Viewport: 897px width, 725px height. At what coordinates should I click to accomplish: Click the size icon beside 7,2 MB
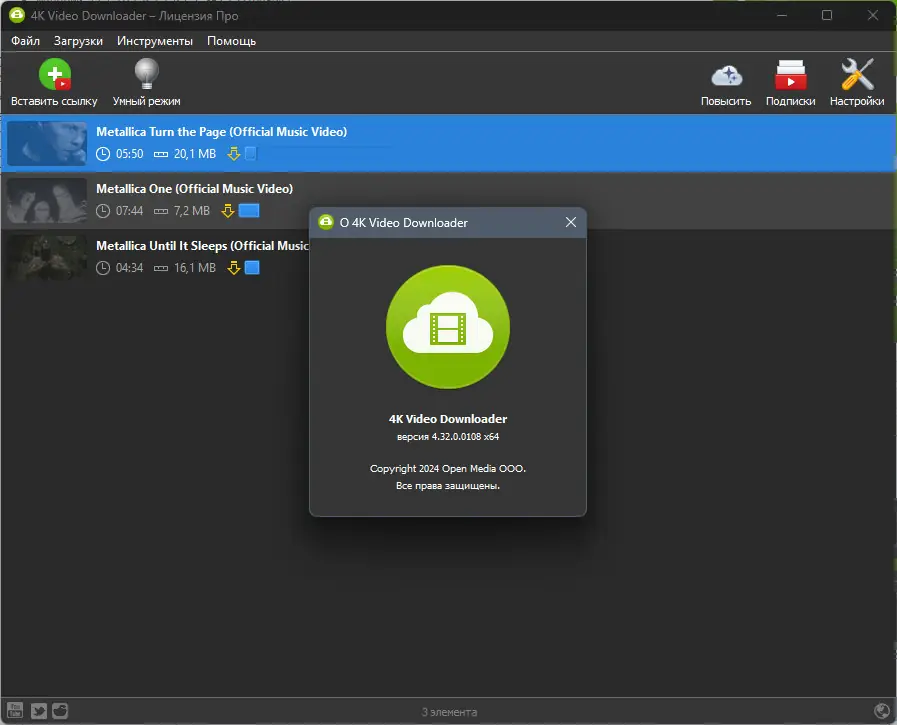pyautogui.click(x=161, y=212)
